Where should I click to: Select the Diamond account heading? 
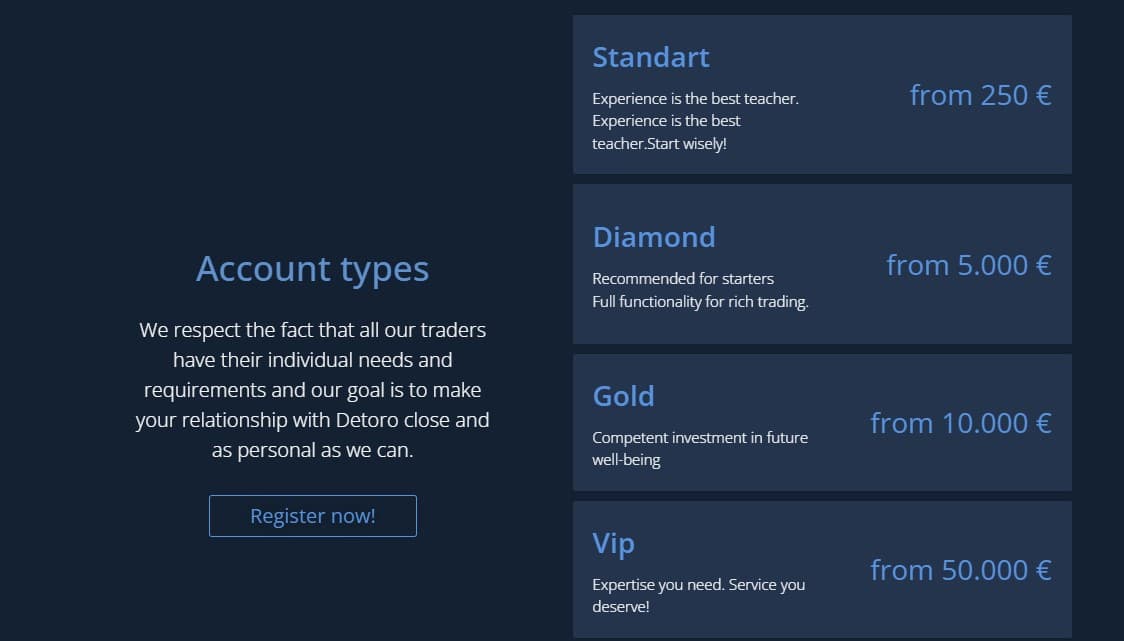(654, 237)
